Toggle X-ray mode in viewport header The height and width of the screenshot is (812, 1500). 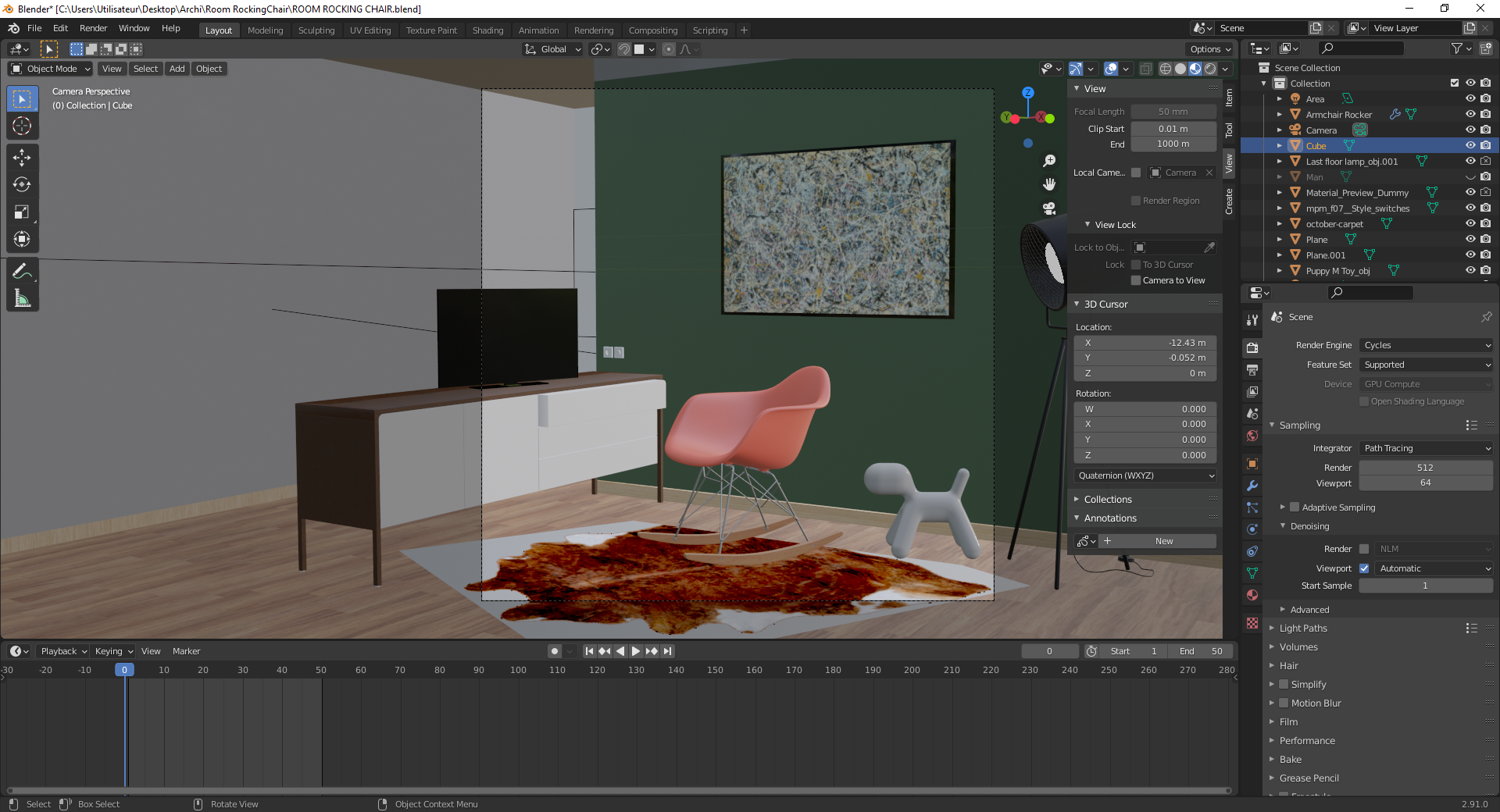pyautogui.click(x=1145, y=69)
